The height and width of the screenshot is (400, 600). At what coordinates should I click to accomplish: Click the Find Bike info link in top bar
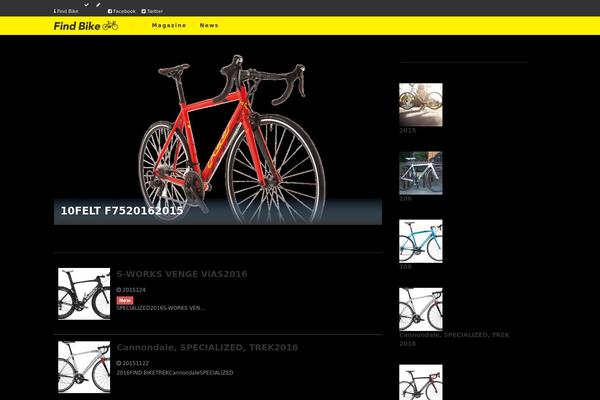pyautogui.click(x=66, y=11)
